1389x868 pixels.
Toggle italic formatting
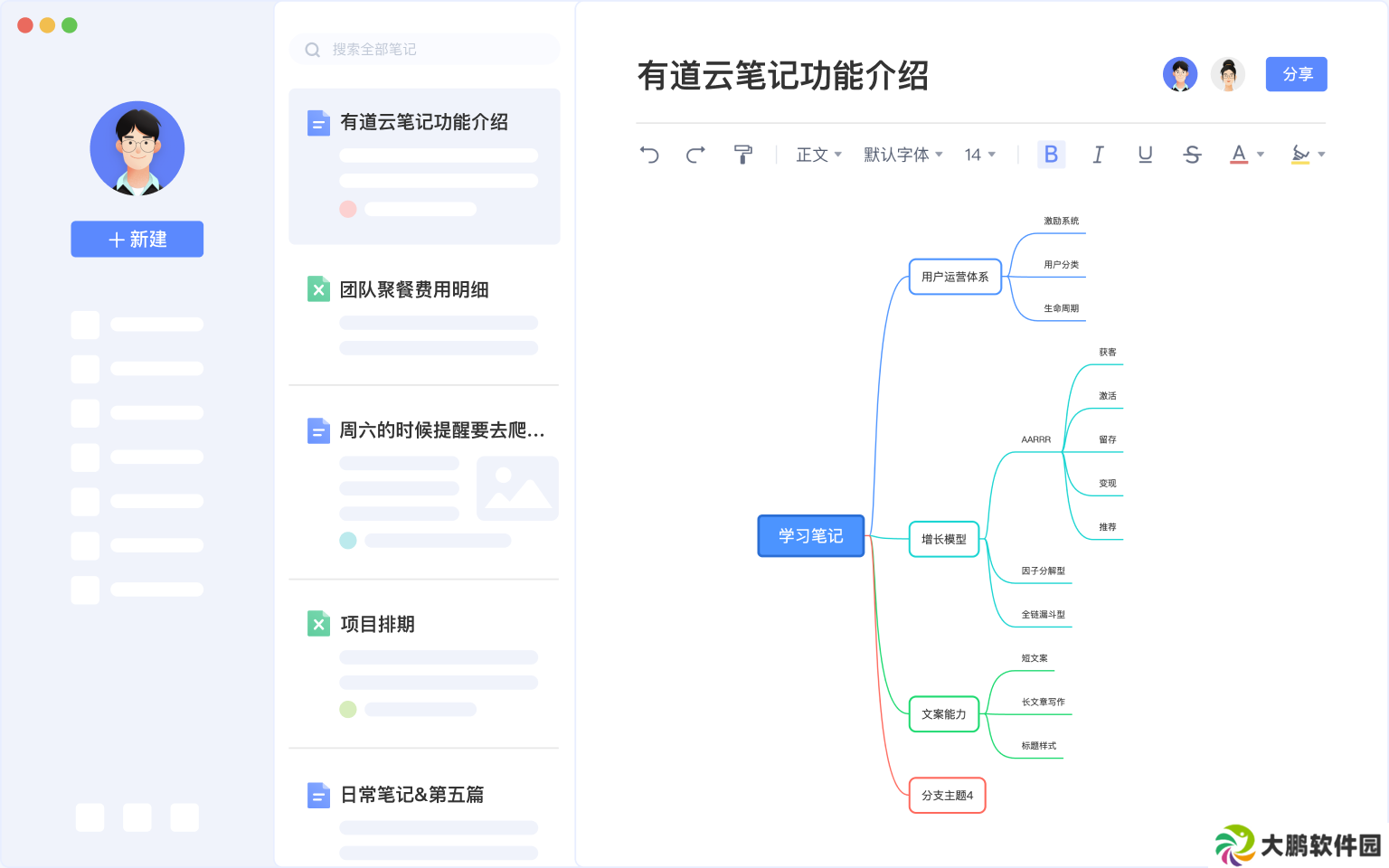tap(1098, 155)
